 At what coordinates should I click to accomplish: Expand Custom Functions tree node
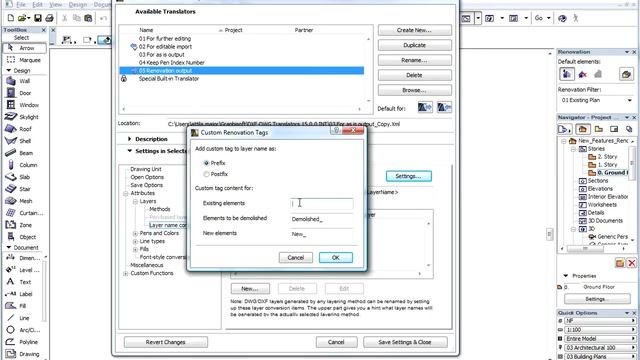point(126,273)
